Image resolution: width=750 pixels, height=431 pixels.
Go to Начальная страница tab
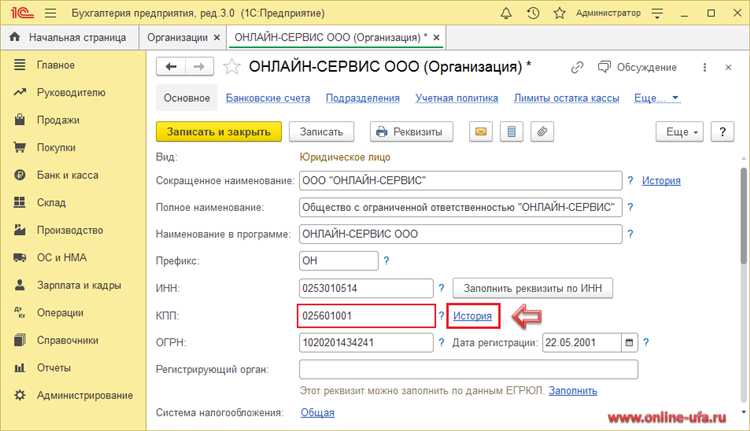click(70, 37)
